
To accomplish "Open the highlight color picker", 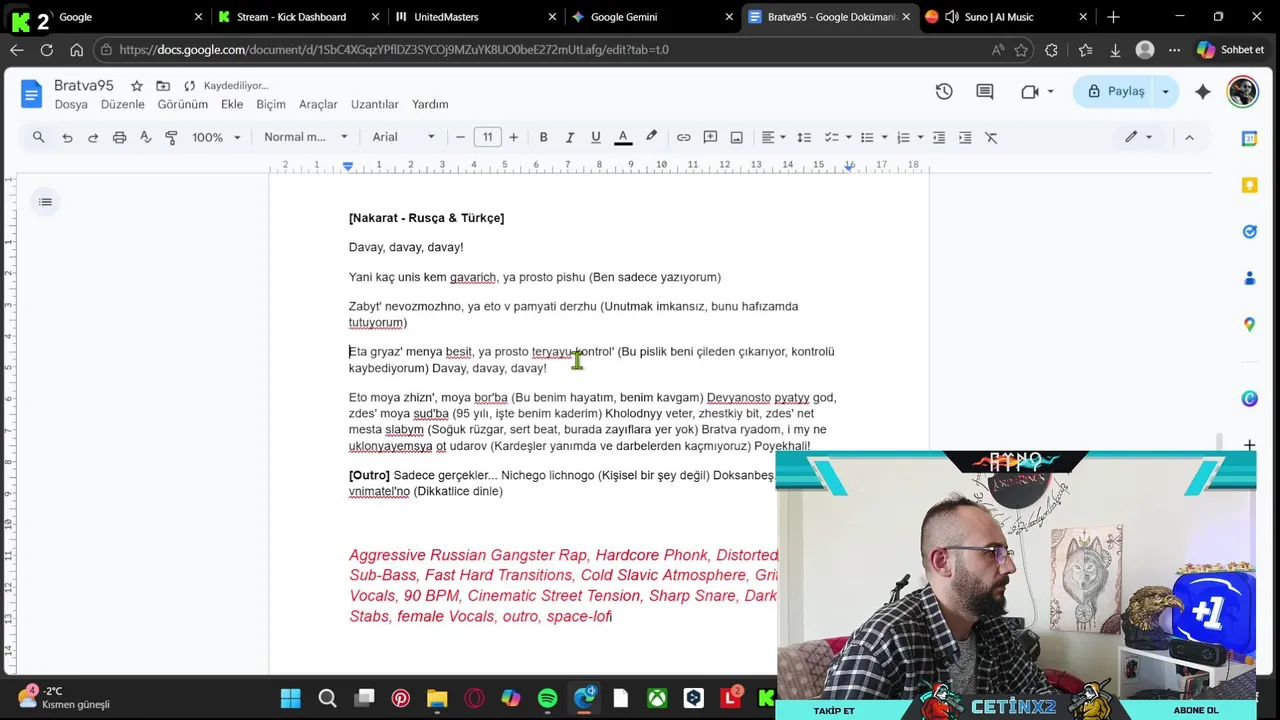I will (651, 137).
